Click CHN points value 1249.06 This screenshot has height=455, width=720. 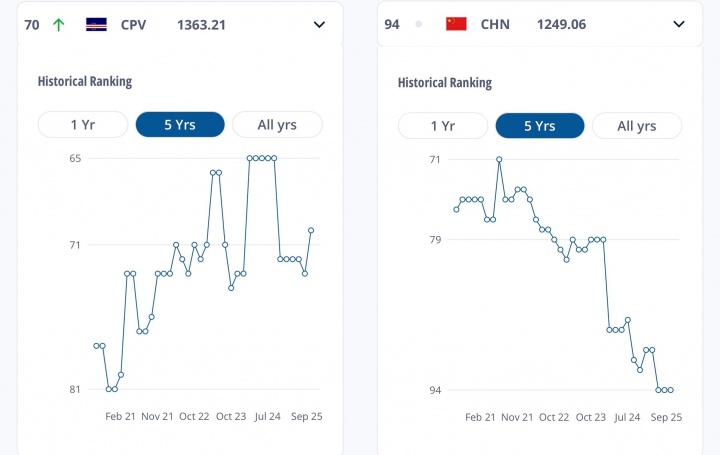[561, 24]
